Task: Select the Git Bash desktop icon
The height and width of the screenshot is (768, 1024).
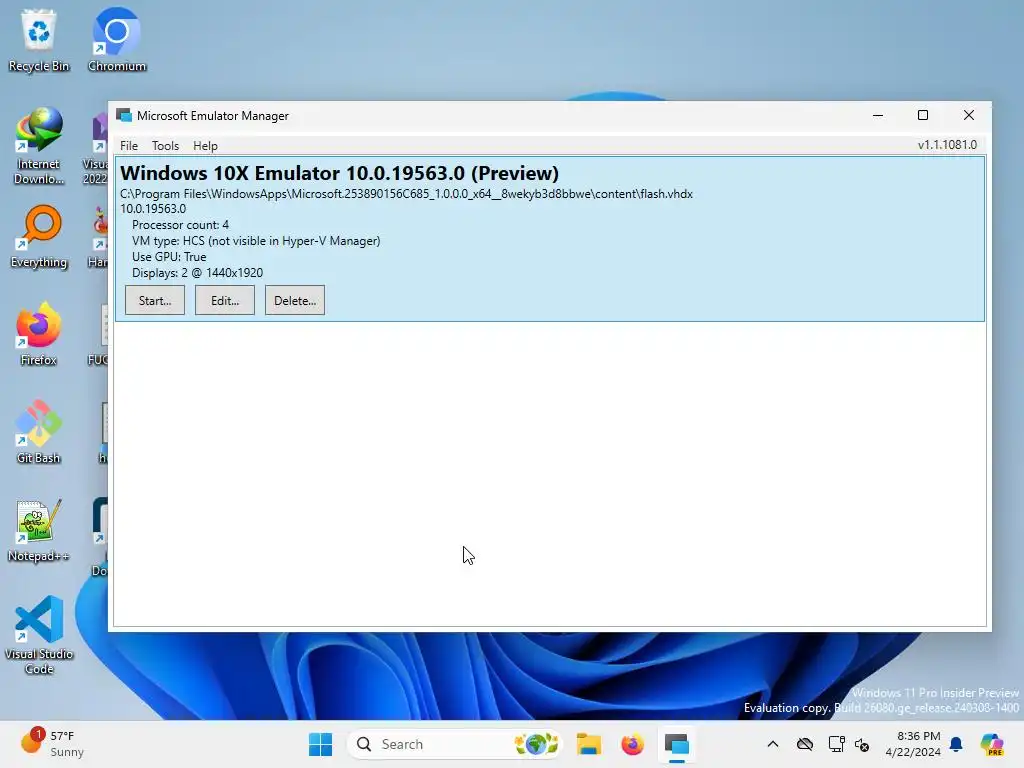Action: coord(39,432)
